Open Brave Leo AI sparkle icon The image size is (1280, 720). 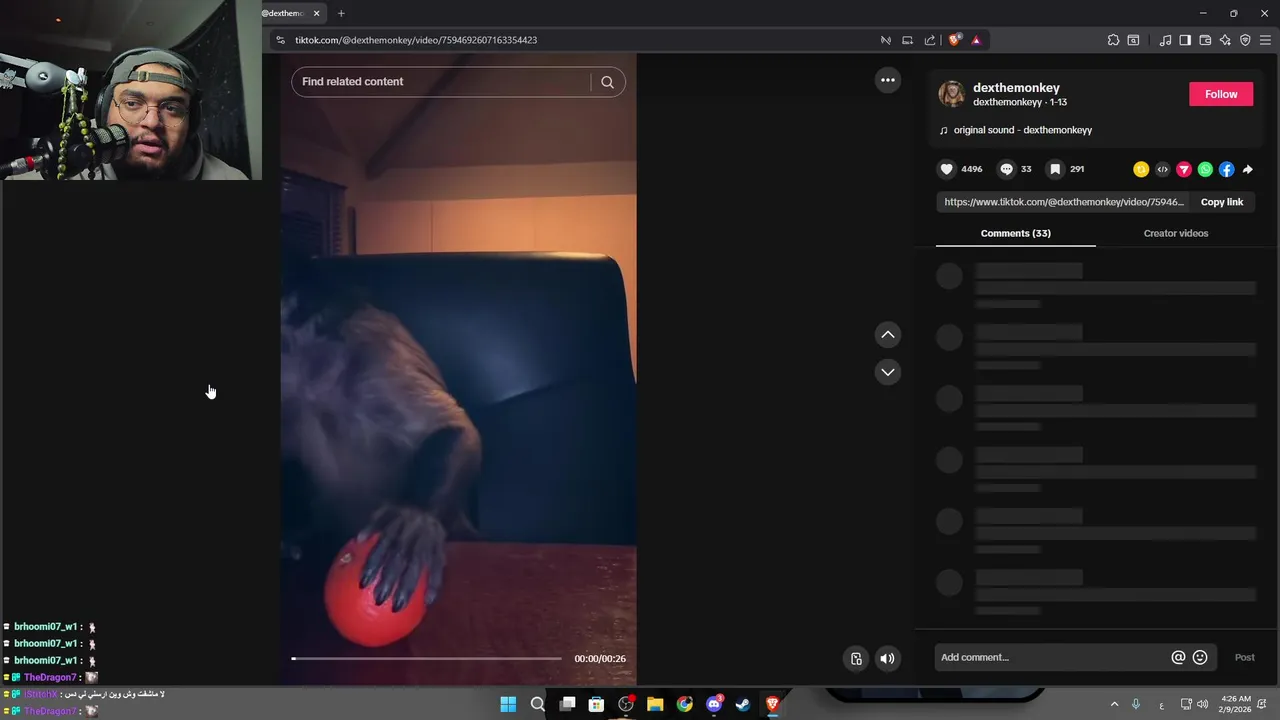click(x=1225, y=40)
